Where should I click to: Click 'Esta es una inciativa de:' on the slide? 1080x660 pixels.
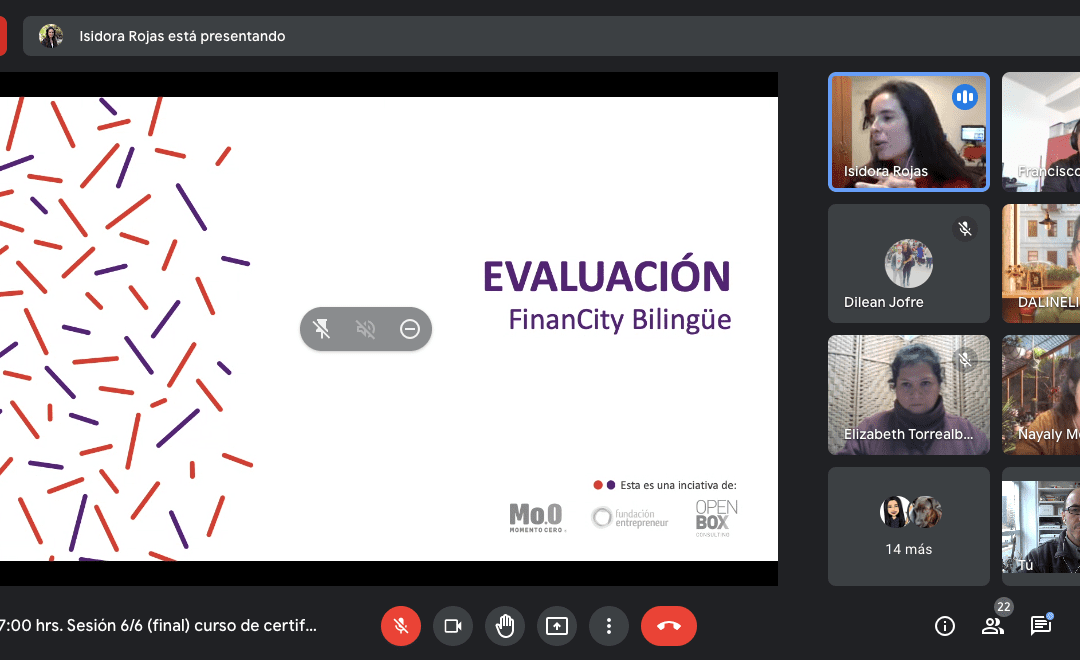click(678, 485)
